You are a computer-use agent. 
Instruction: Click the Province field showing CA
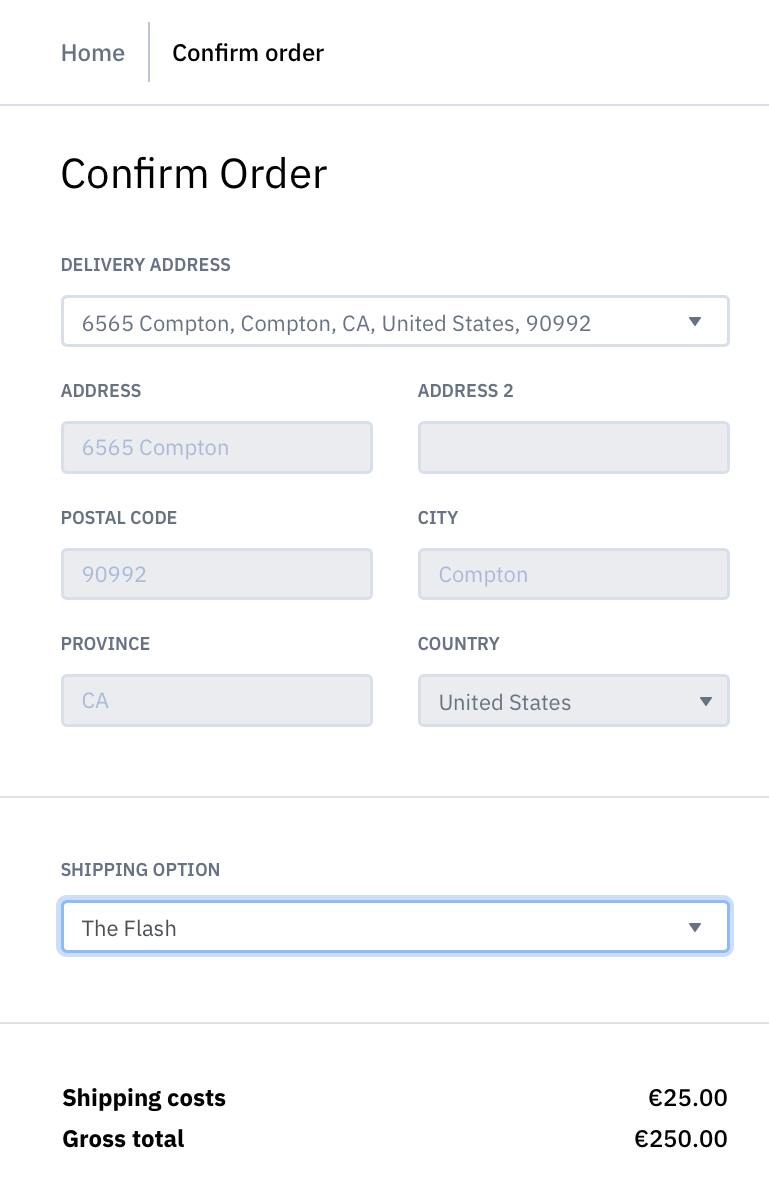pyautogui.click(x=216, y=701)
